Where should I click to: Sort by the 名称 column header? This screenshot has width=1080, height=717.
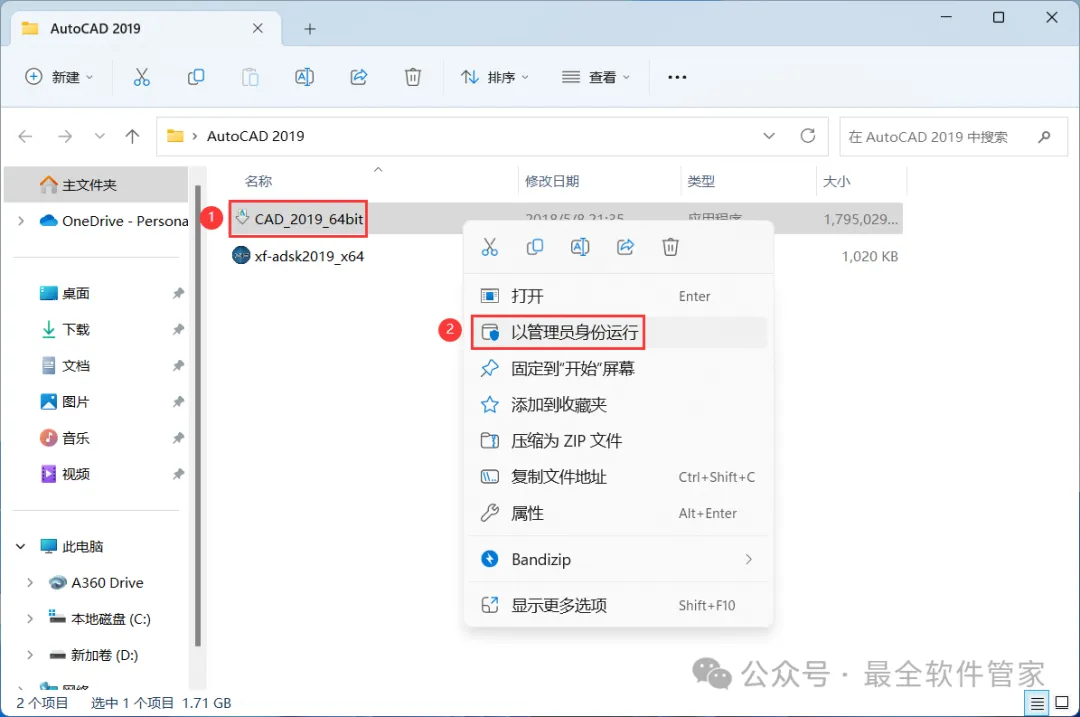(x=259, y=181)
